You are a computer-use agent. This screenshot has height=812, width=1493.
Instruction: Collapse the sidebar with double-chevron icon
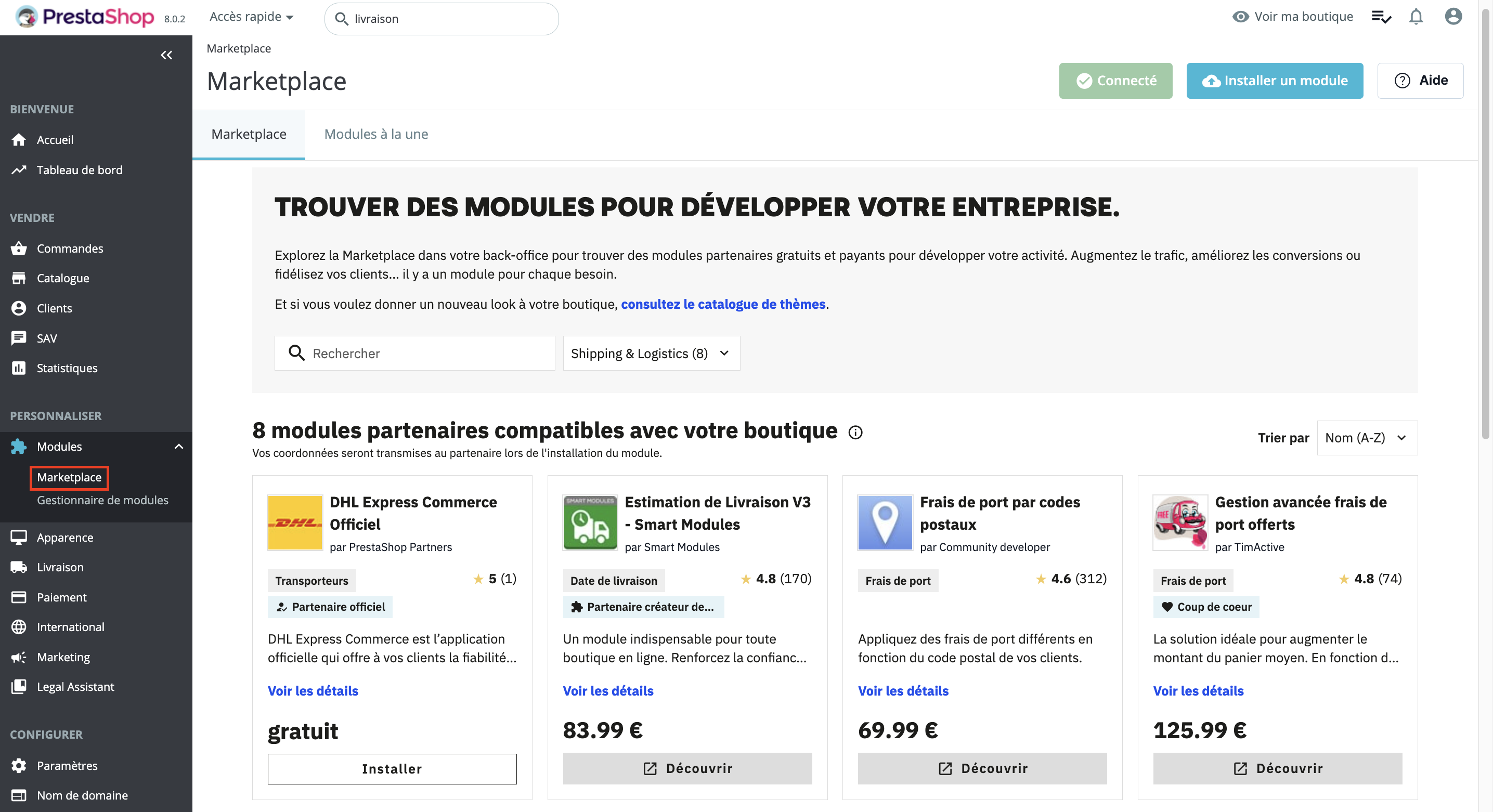click(x=166, y=55)
